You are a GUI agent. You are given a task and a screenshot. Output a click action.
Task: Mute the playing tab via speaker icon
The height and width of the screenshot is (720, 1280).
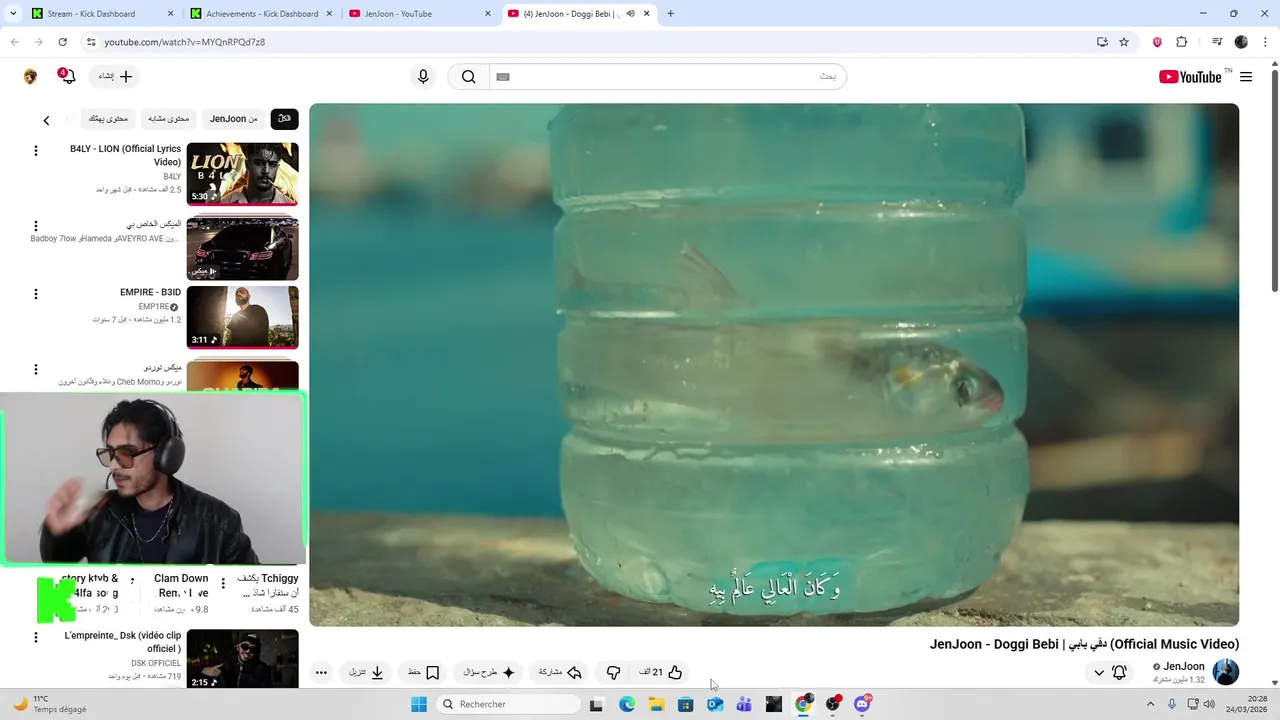coord(630,14)
